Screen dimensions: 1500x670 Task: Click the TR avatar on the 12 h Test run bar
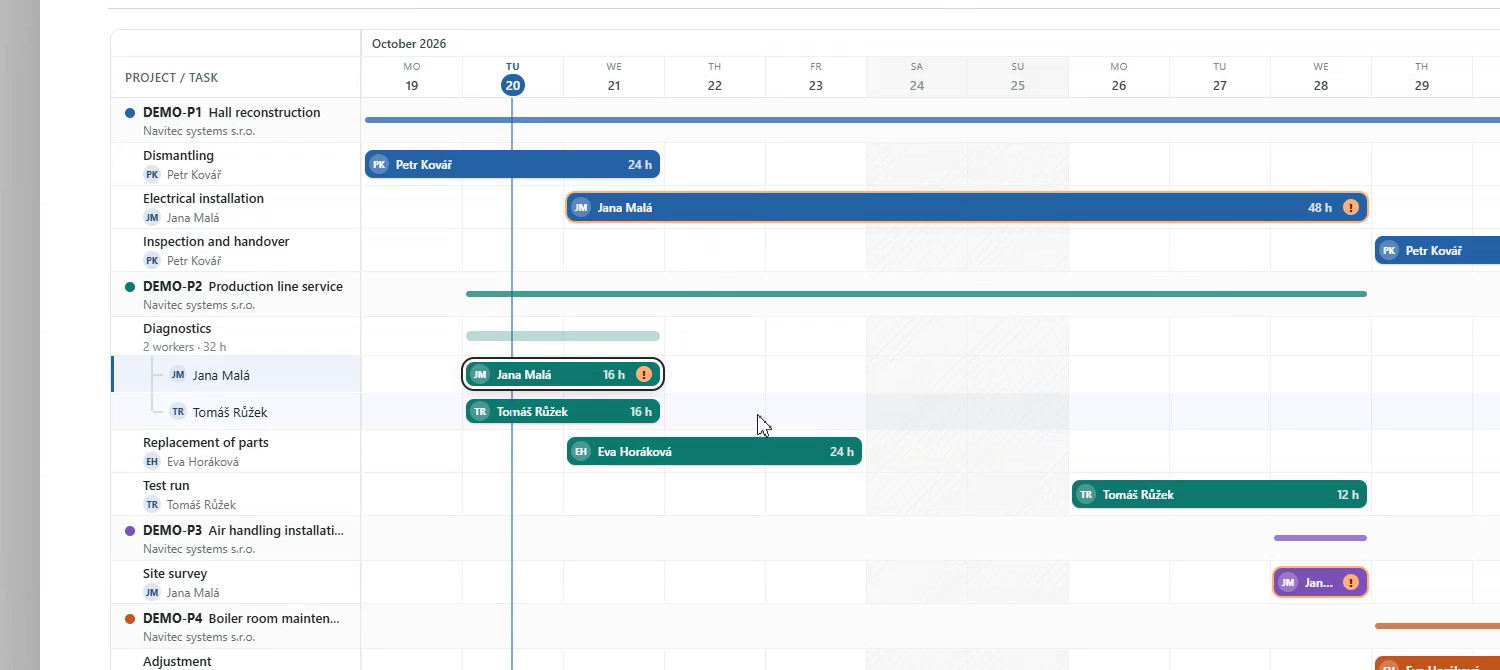click(1086, 494)
